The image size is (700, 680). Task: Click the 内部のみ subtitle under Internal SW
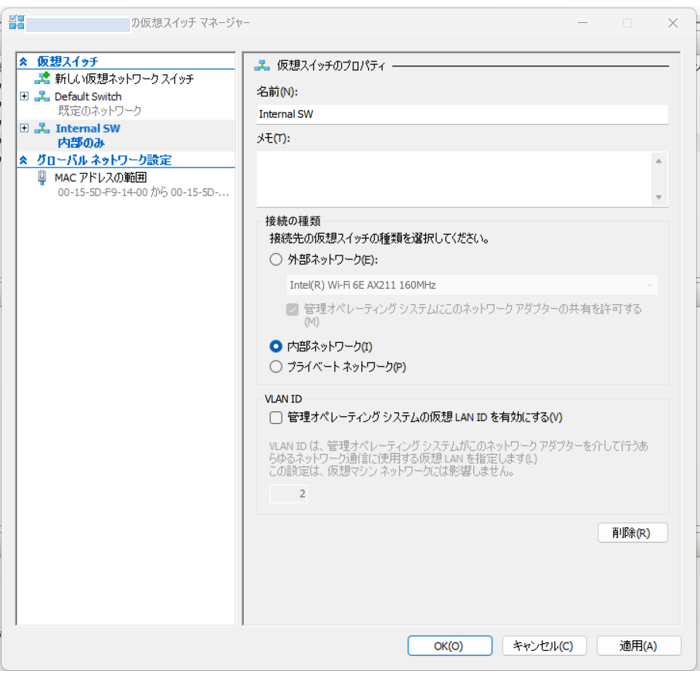pyautogui.click(x=81, y=143)
